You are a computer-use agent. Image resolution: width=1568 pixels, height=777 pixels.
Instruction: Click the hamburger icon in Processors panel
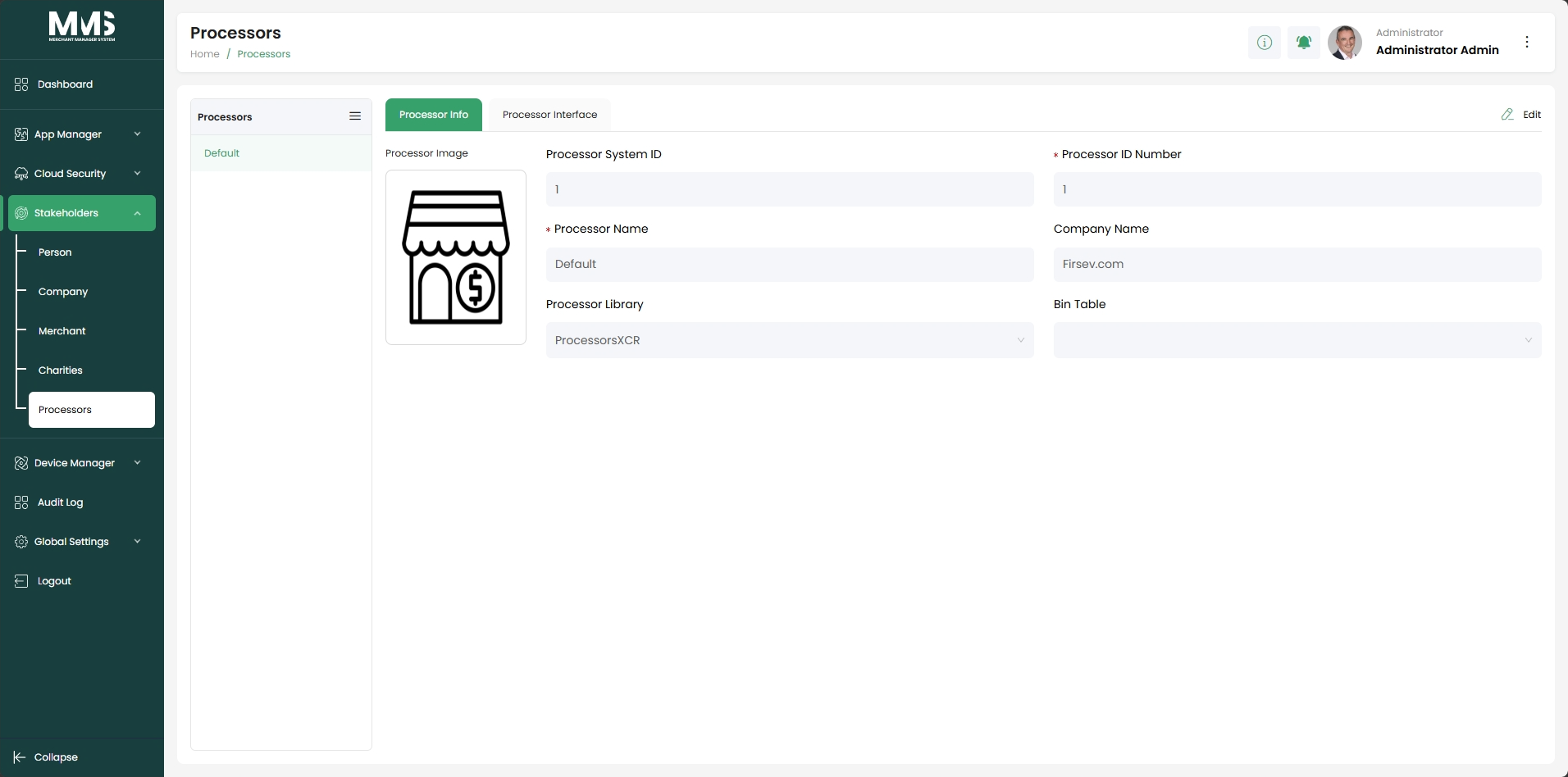(355, 116)
